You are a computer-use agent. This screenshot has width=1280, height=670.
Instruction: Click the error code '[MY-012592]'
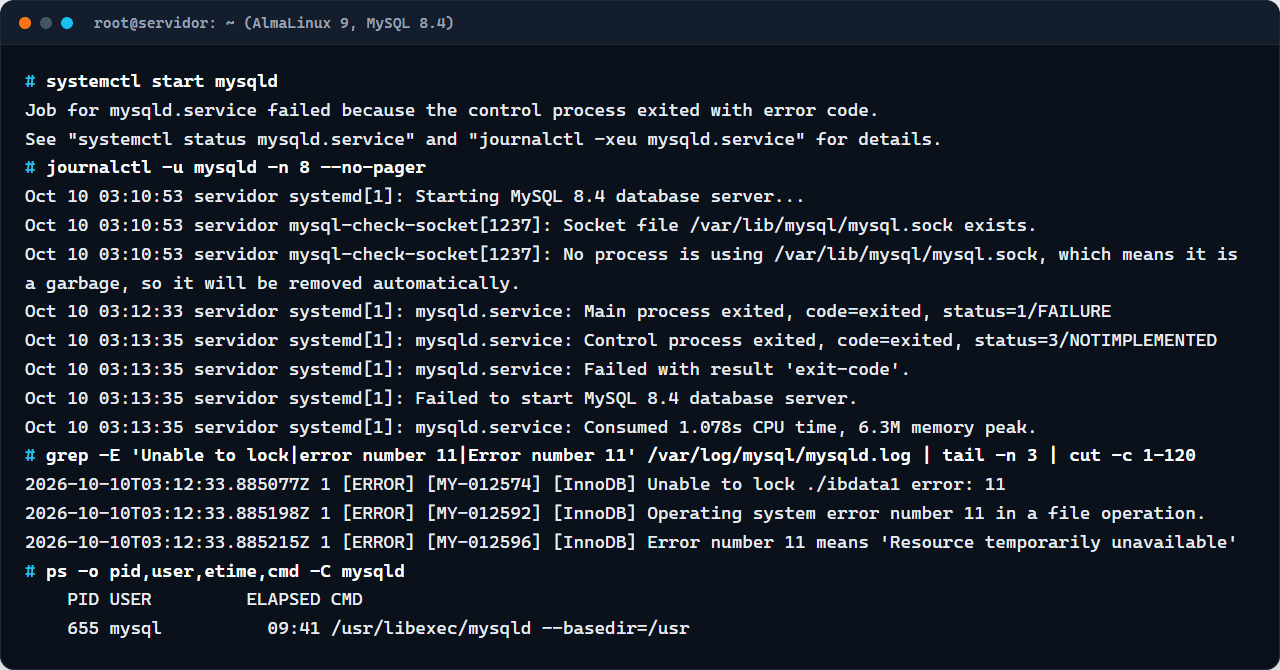[484, 515]
